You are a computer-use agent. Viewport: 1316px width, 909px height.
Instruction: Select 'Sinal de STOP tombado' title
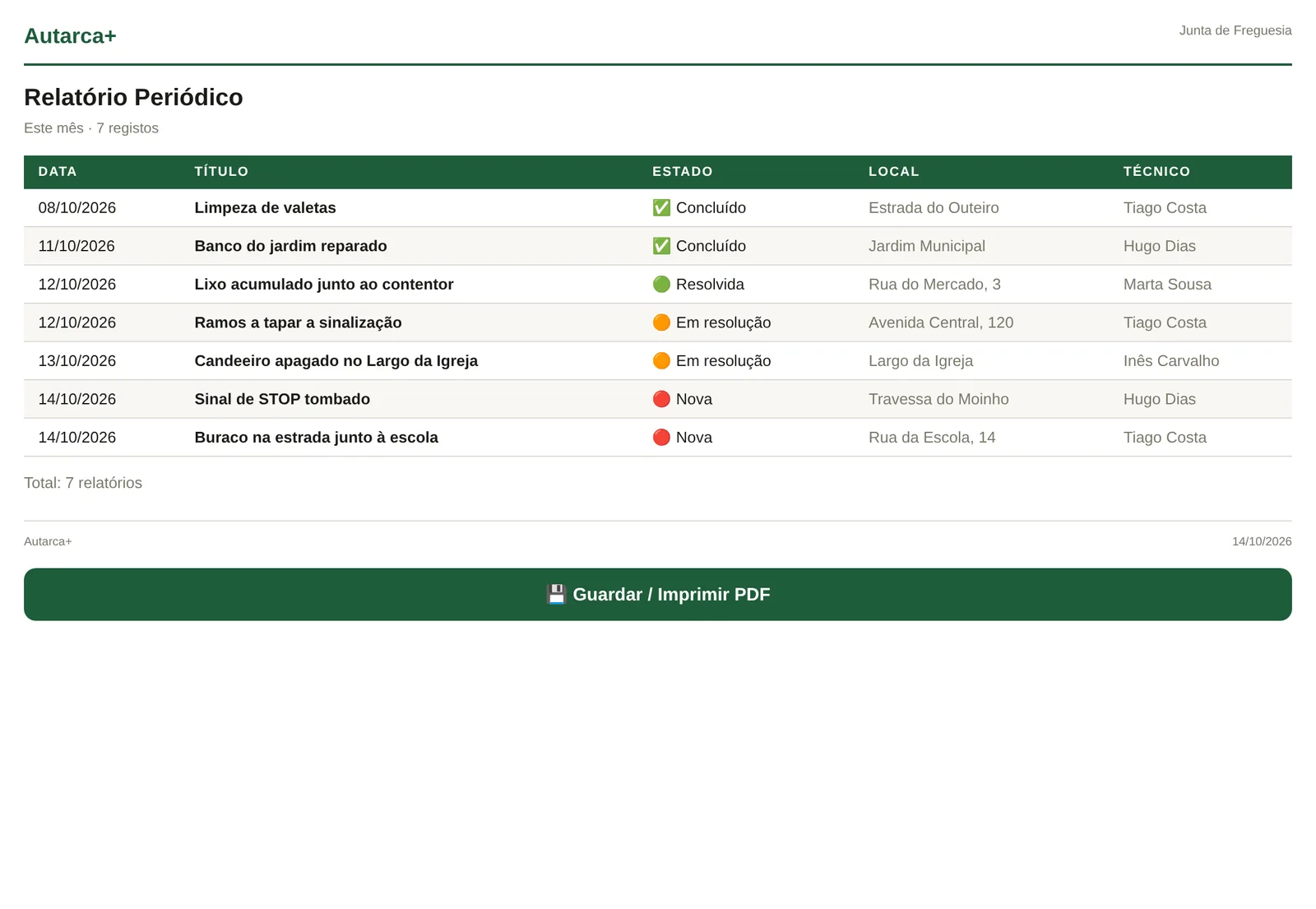pyautogui.click(x=282, y=399)
